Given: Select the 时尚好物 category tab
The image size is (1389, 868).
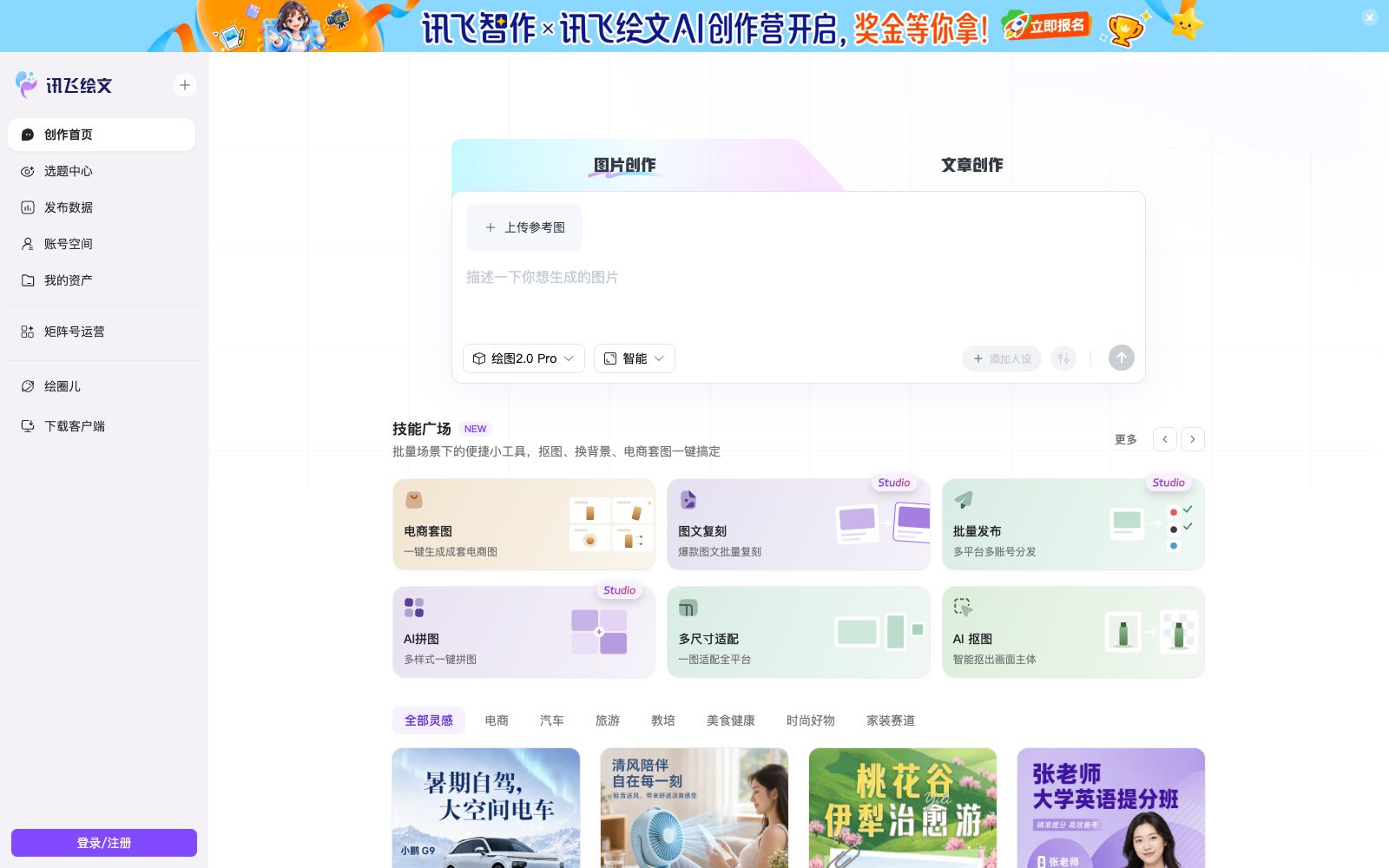Looking at the screenshot, I should click(811, 720).
